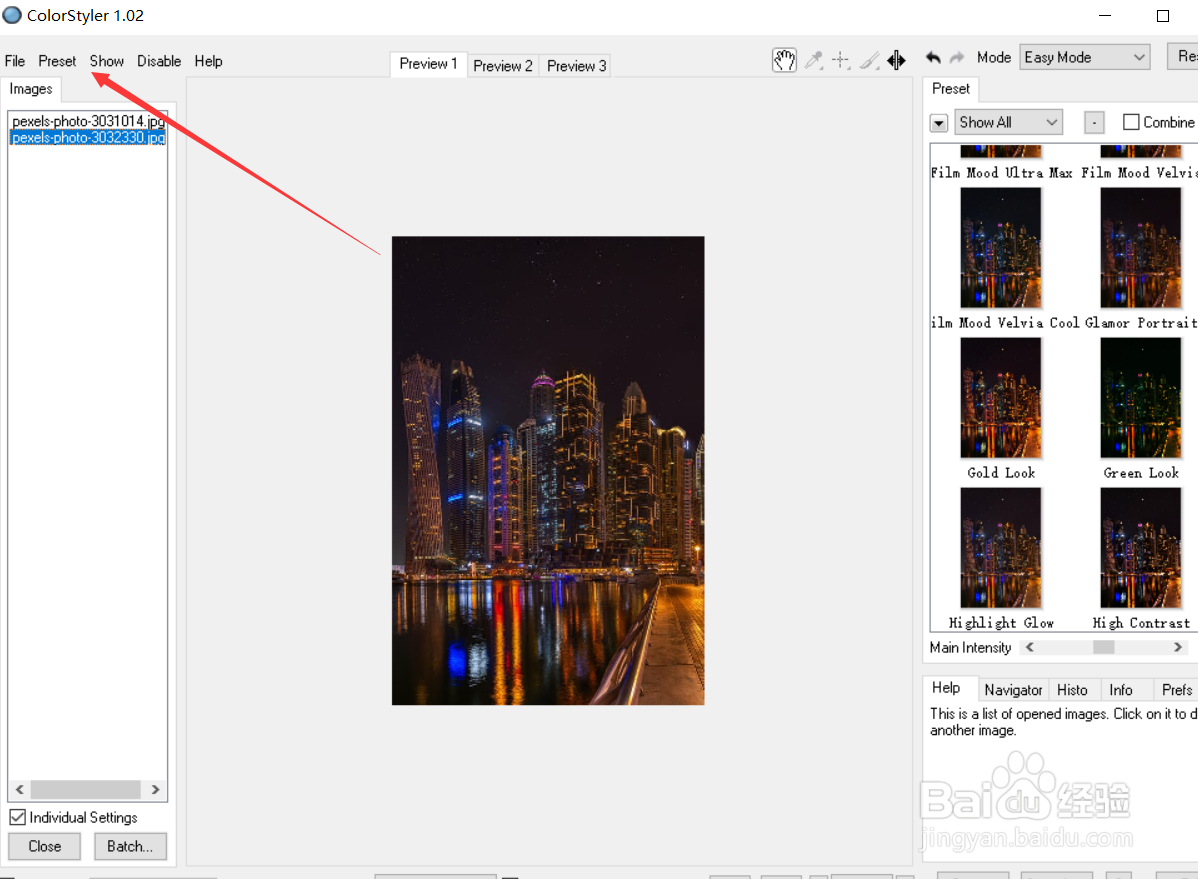Screen dimensions: 1198x879
Task: Switch to Preview 3 tab
Action: [577, 66]
